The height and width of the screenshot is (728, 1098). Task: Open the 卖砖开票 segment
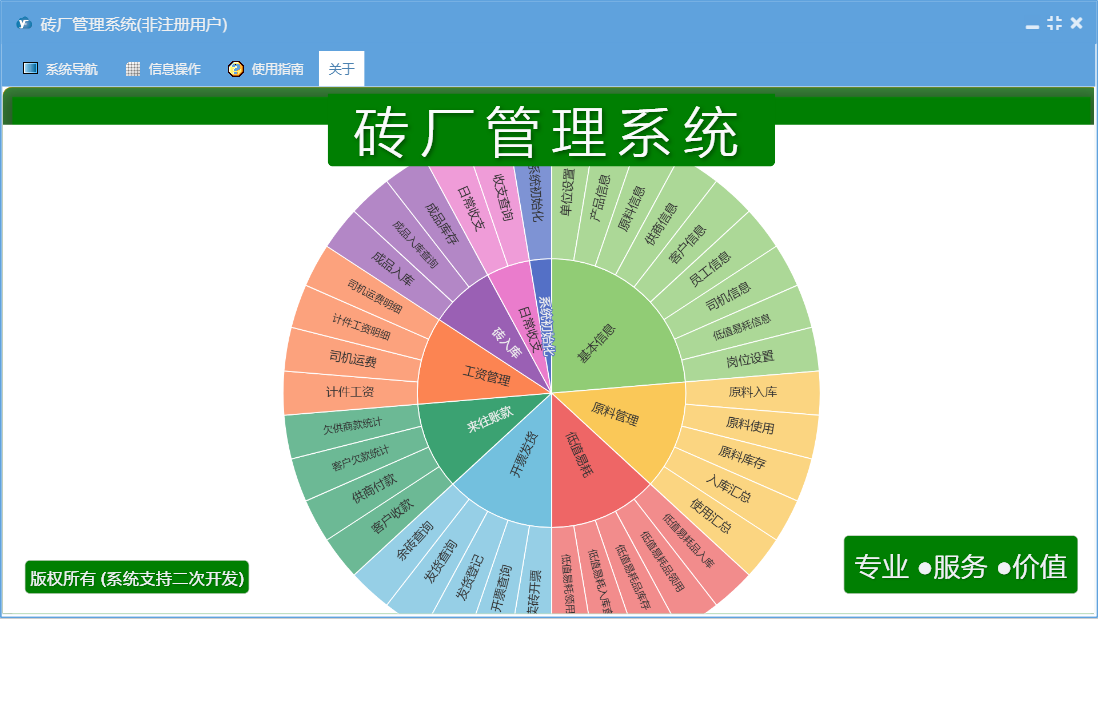536,592
